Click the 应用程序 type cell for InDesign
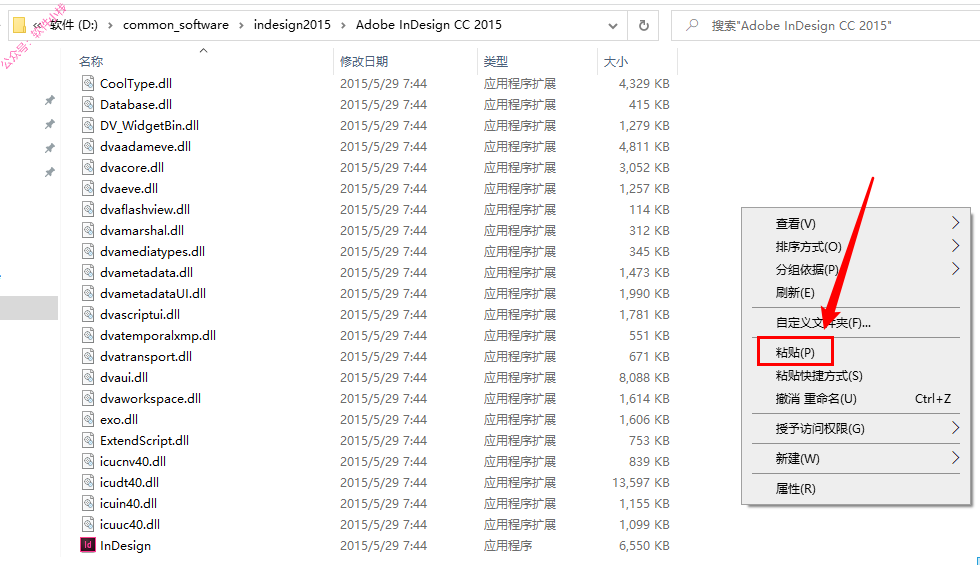 (508, 546)
